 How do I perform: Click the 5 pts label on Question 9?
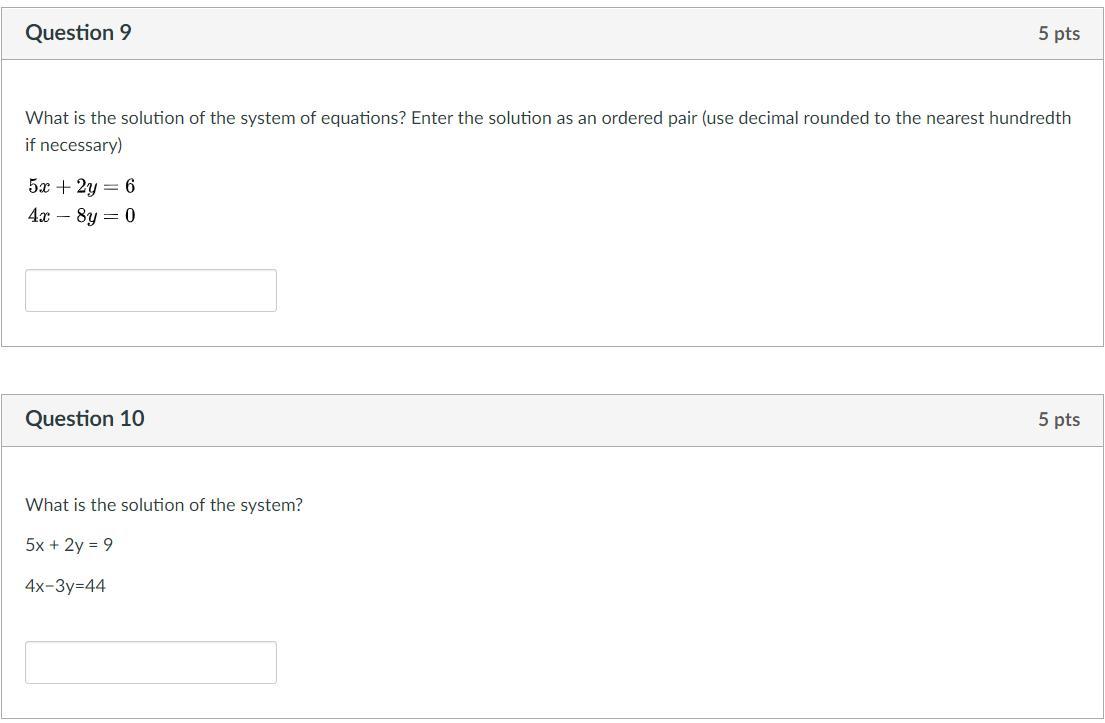[1058, 34]
